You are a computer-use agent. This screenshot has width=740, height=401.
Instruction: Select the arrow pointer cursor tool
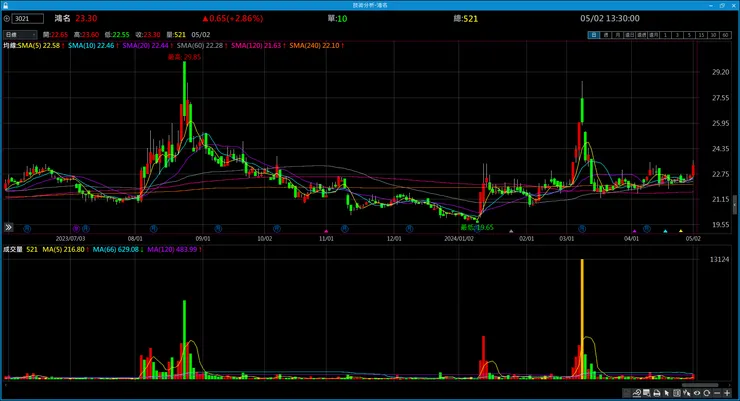tap(667, 393)
